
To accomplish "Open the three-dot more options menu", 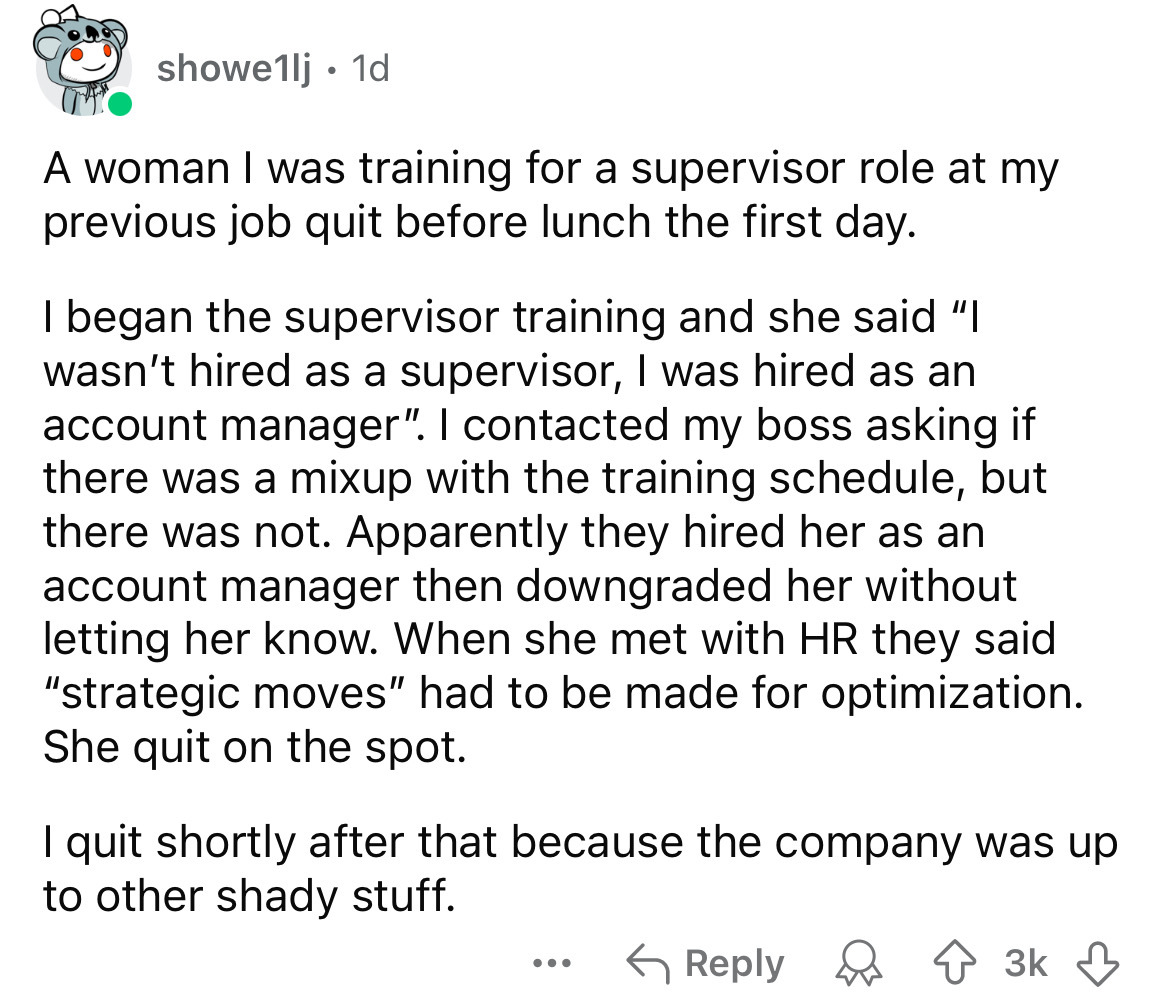I will [x=549, y=963].
